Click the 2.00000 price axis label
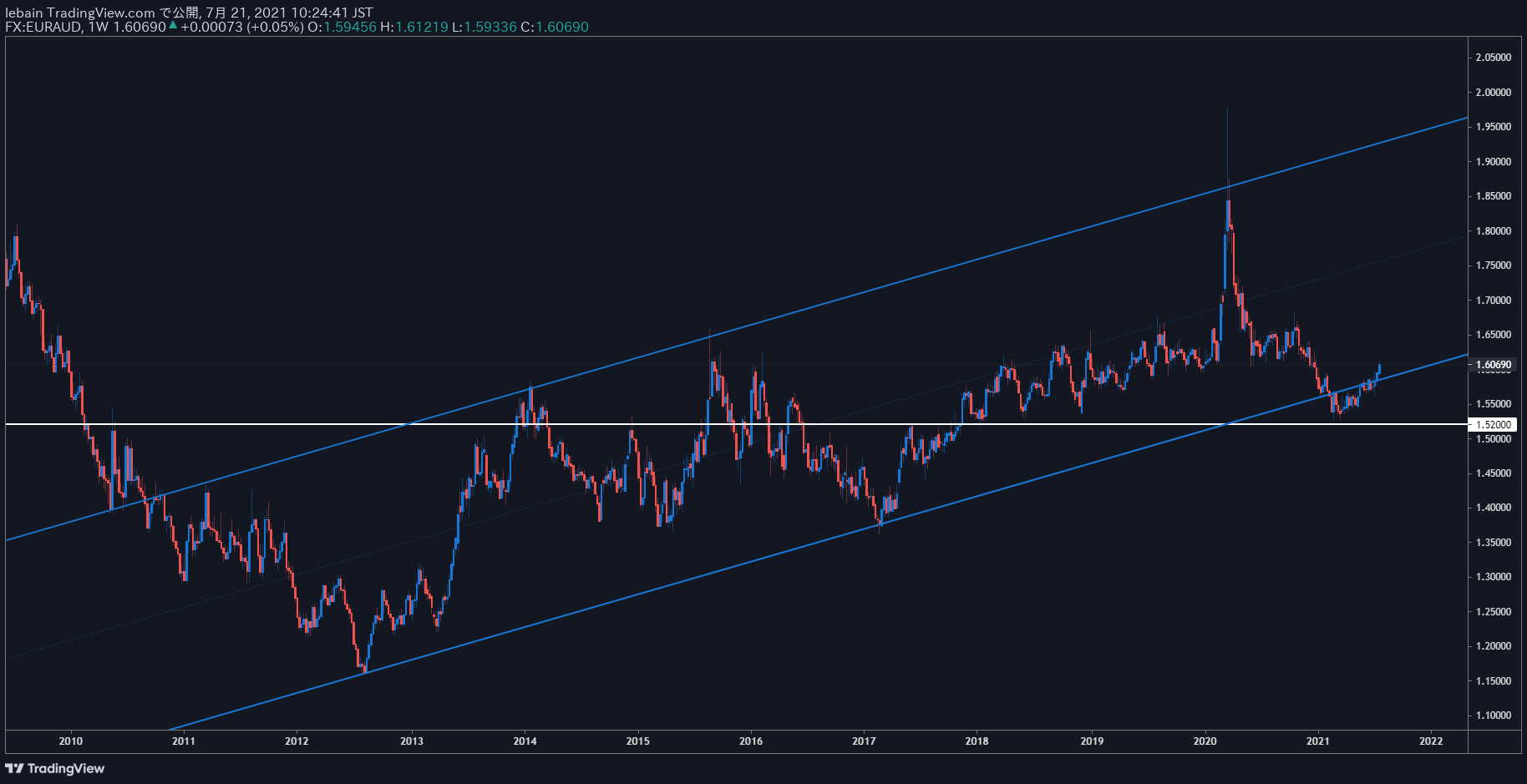The height and width of the screenshot is (784, 1527). pos(1493,93)
